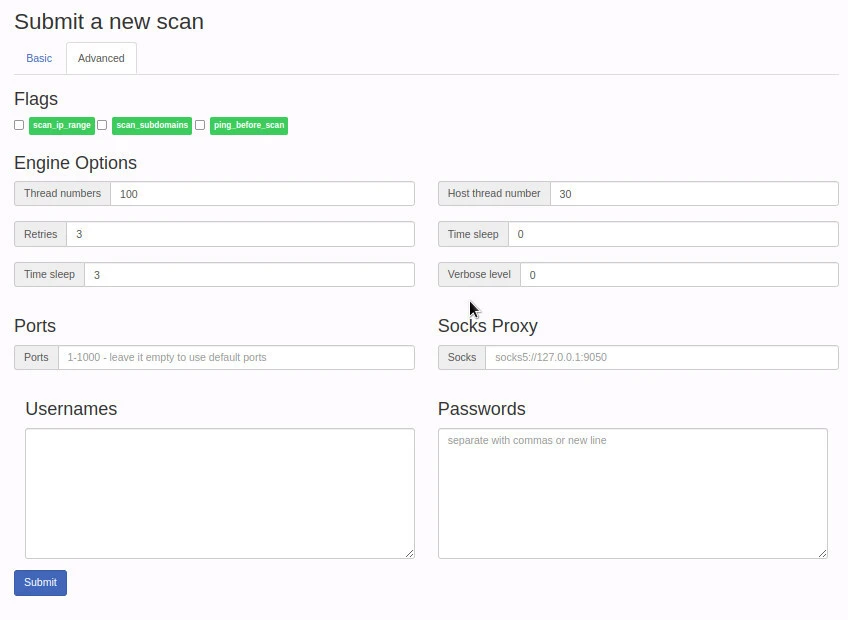848x620 pixels.
Task: Click into the Ports range field
Action: tap(236, 357)
